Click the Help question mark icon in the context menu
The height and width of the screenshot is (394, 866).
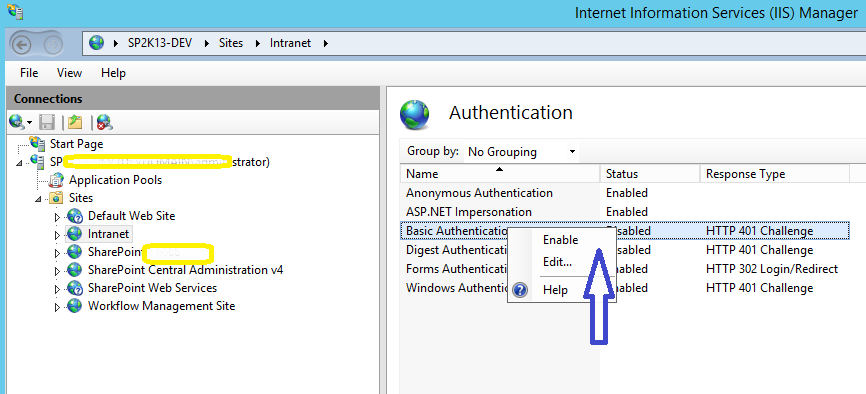click(x=520, y=290)
